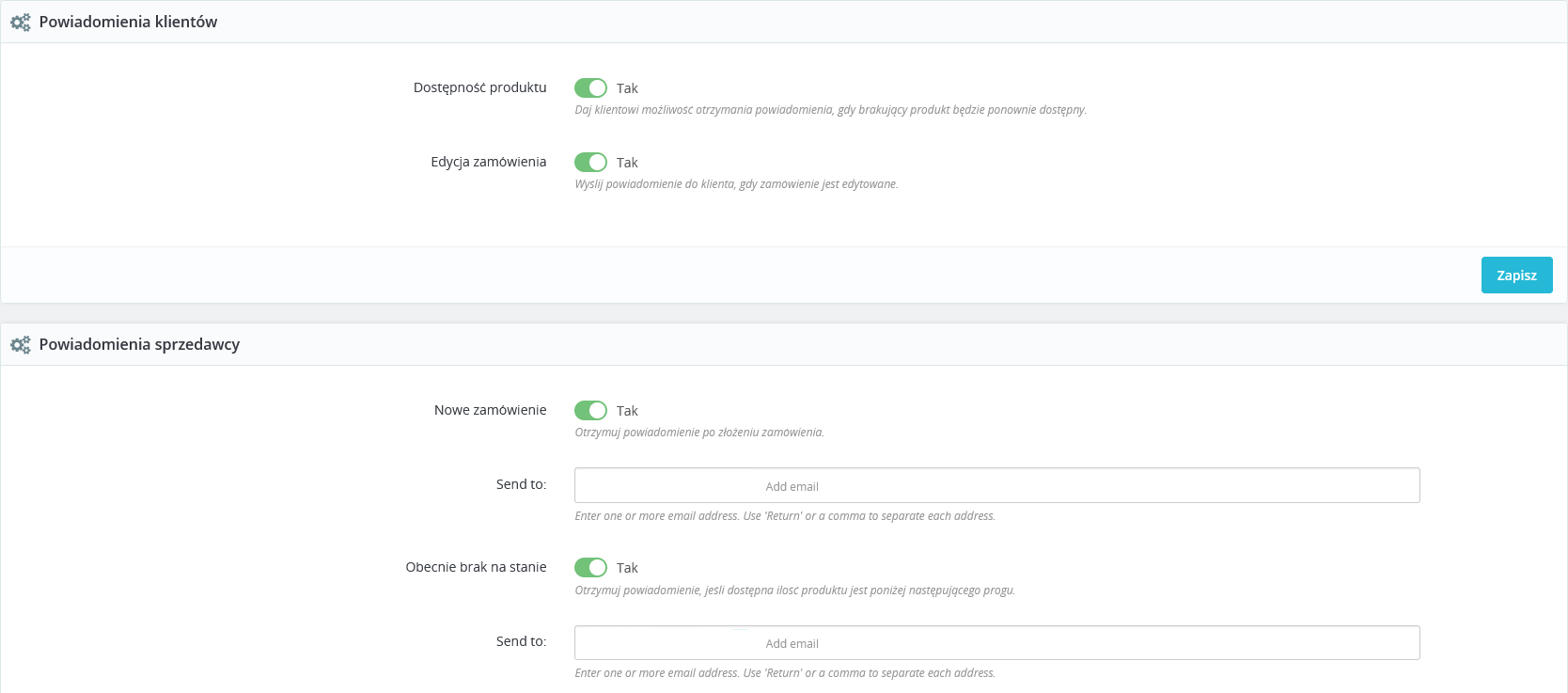Focus the Add email field under Nowe zamówienie
Image resolution: width=1568 pixels, height=693 pixels.
1081,486
